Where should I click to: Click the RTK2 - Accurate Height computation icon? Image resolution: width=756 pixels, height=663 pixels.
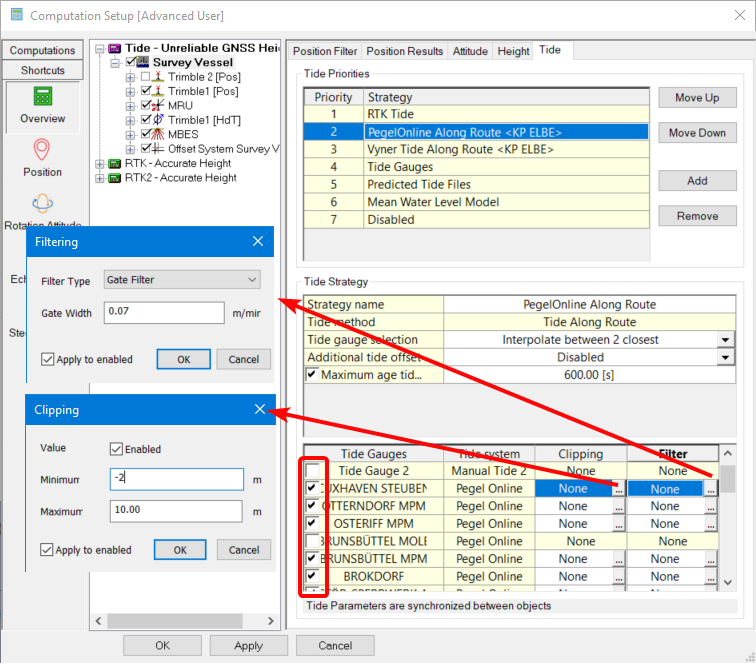pyautogui.click(x=114, y=178)
